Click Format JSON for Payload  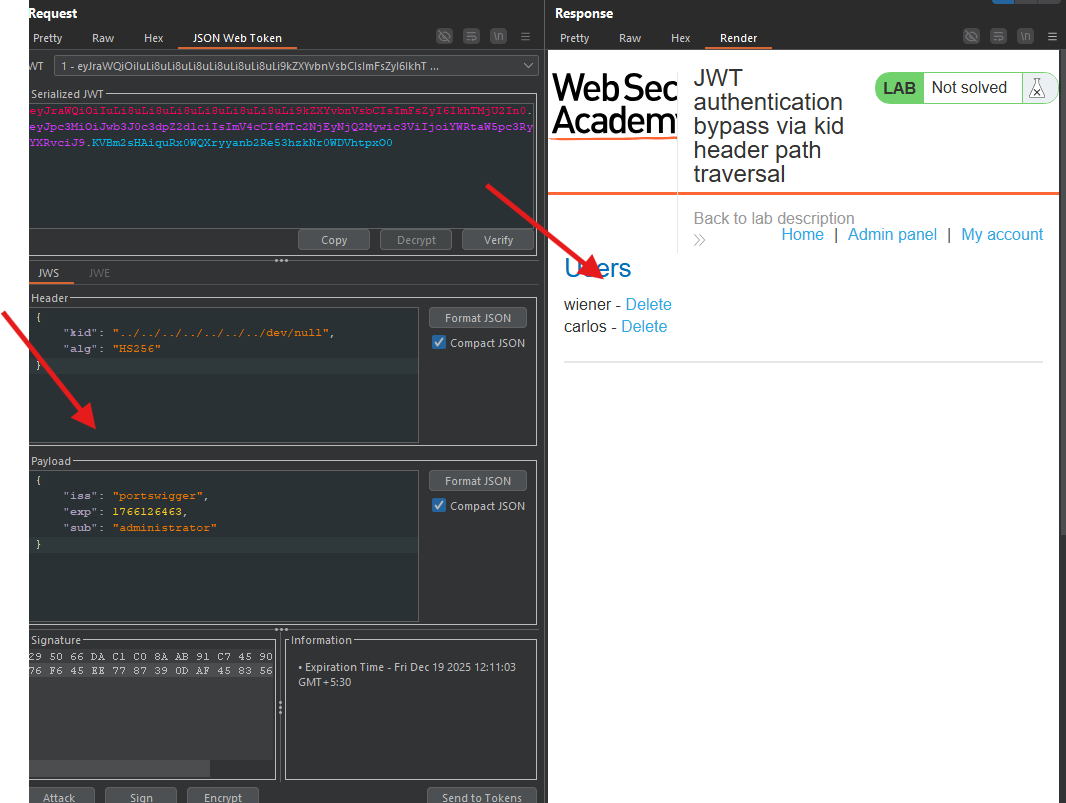pos(478,481)
